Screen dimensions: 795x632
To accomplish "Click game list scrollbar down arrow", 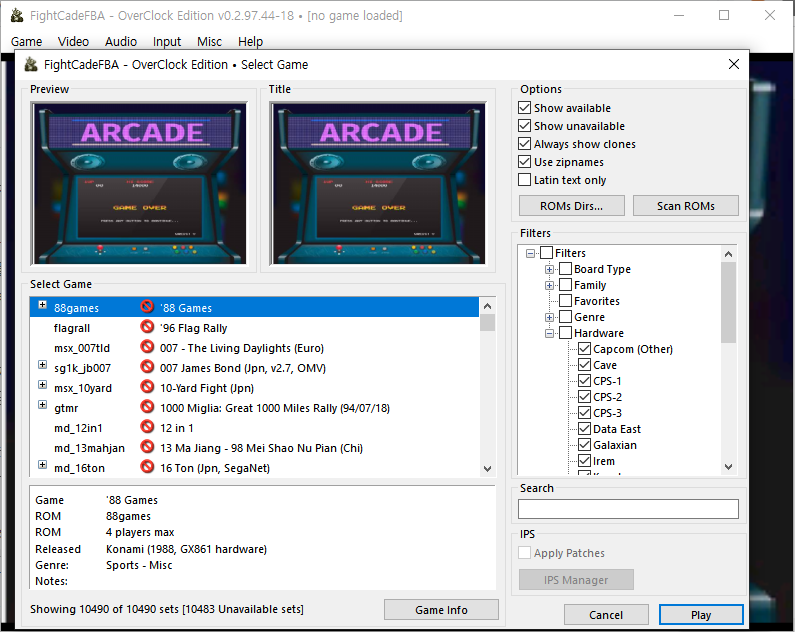I will [487, 469].
